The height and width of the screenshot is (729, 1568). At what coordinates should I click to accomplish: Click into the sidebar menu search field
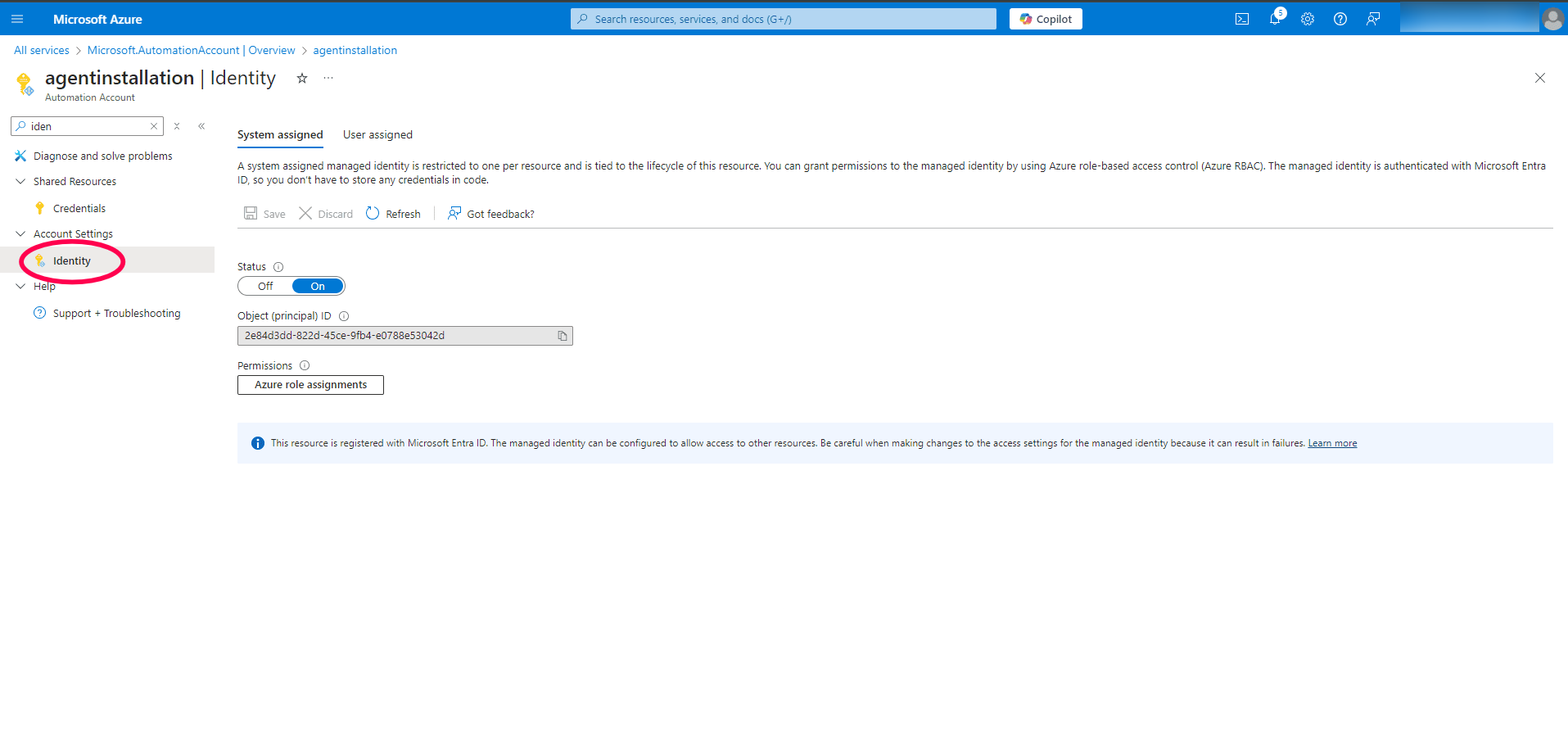pos(88,126)
